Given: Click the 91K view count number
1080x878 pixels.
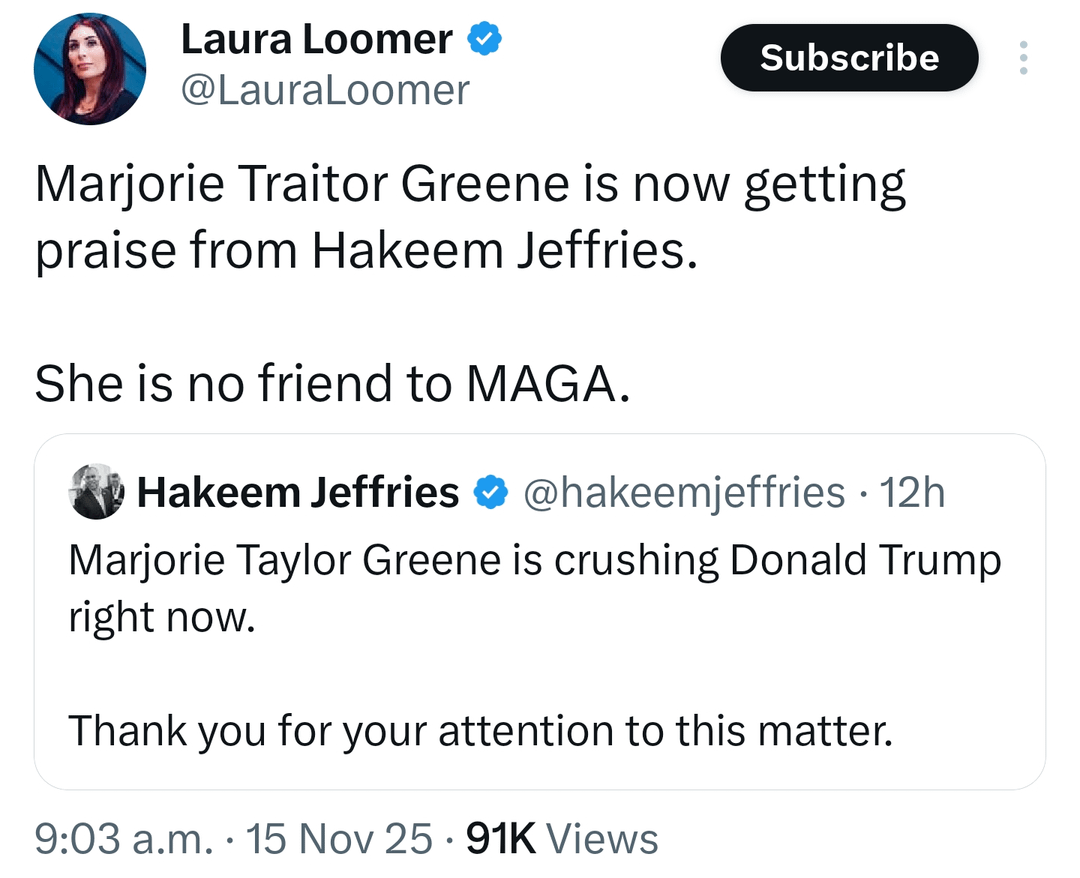Looking at the screenshot, I should click(502, 838).
